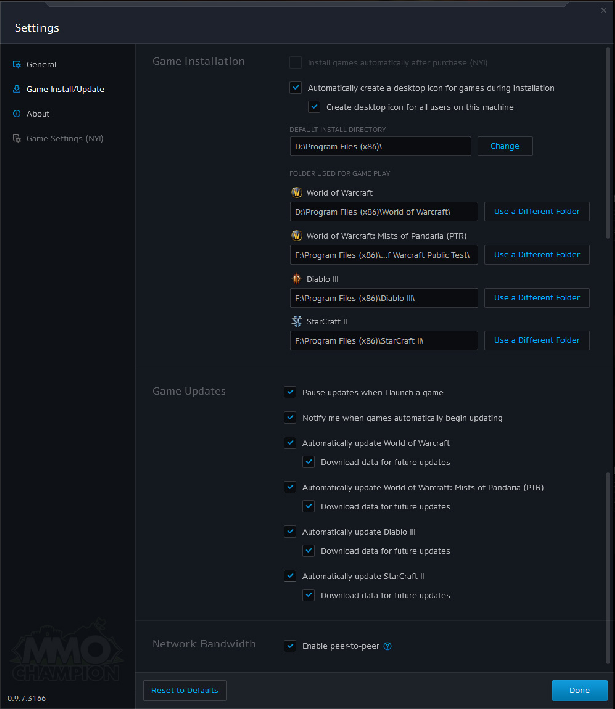Click the General sidebar icon
615x709 pixels.
coord(17,64)
